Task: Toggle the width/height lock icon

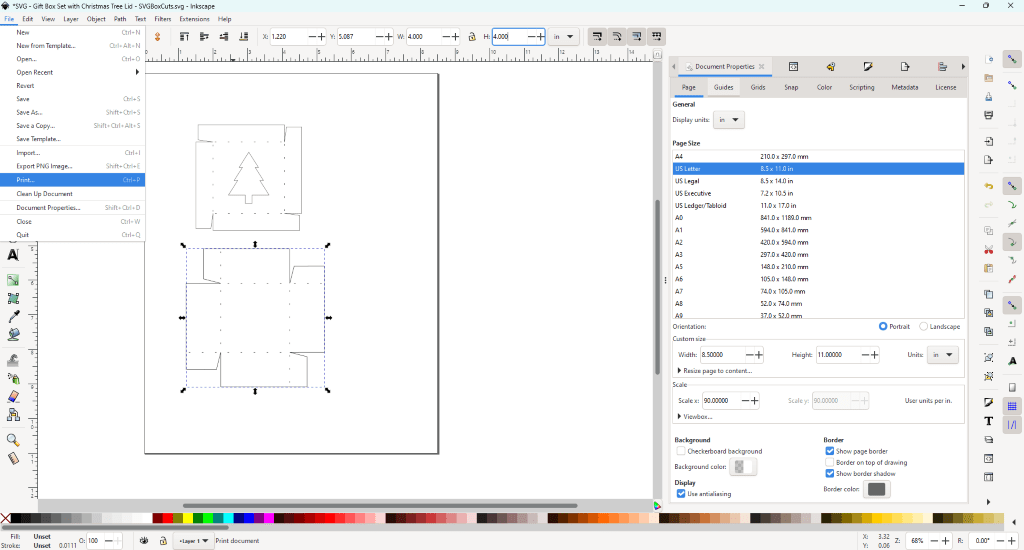Action: tap(471, 36)
